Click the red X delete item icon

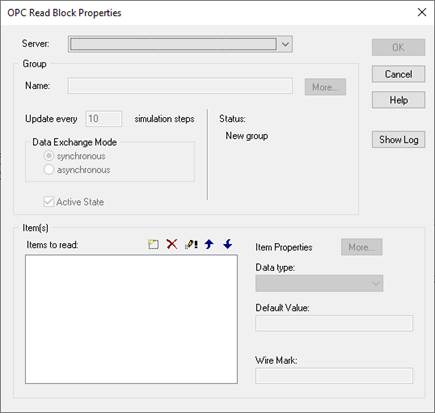pos(172,244)
